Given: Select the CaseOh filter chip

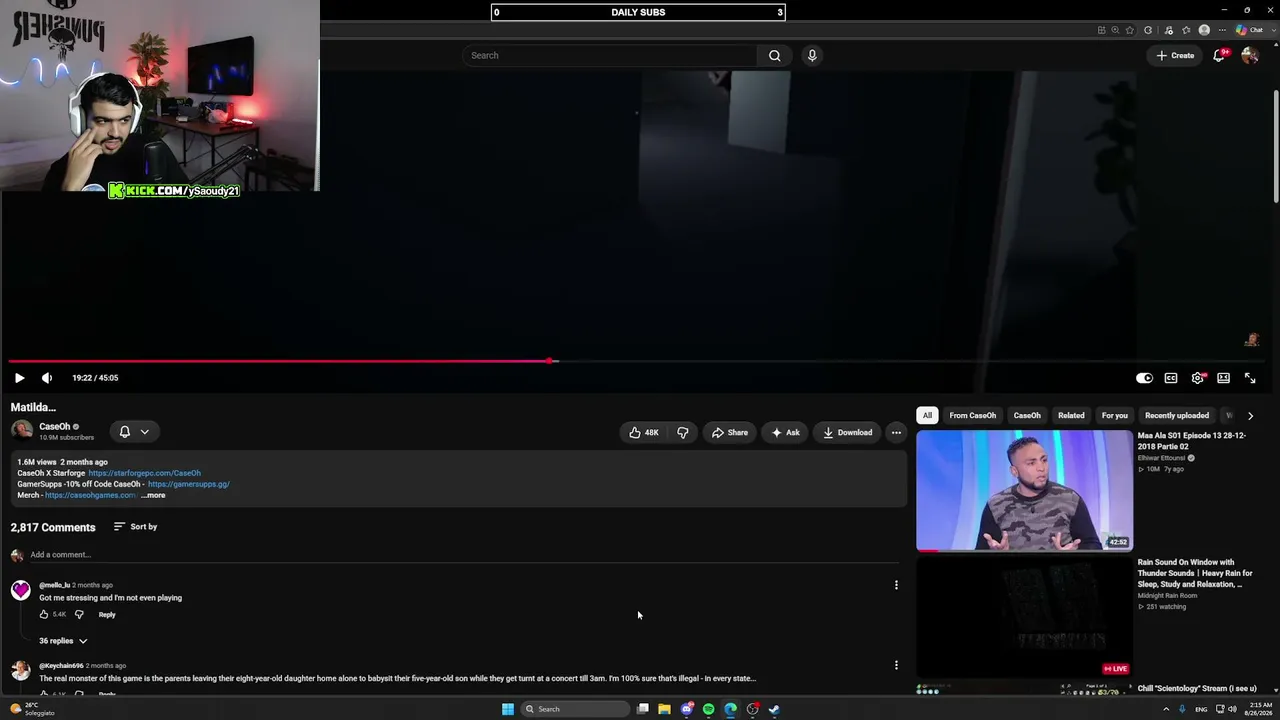Looking at the screenshot, I should coord(1027,415).
